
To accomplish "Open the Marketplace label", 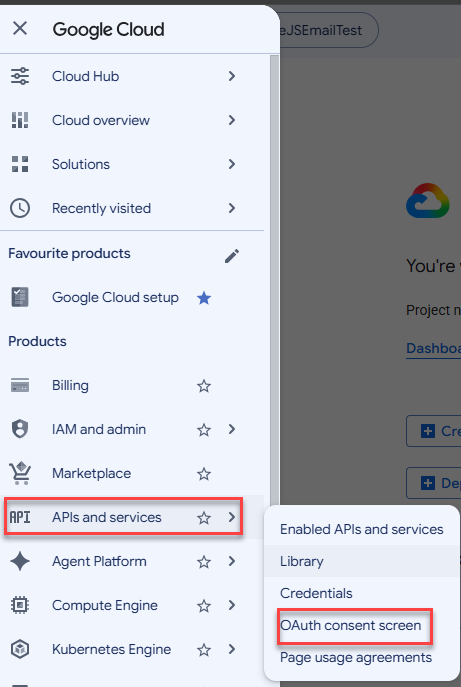I will [91, 474].
